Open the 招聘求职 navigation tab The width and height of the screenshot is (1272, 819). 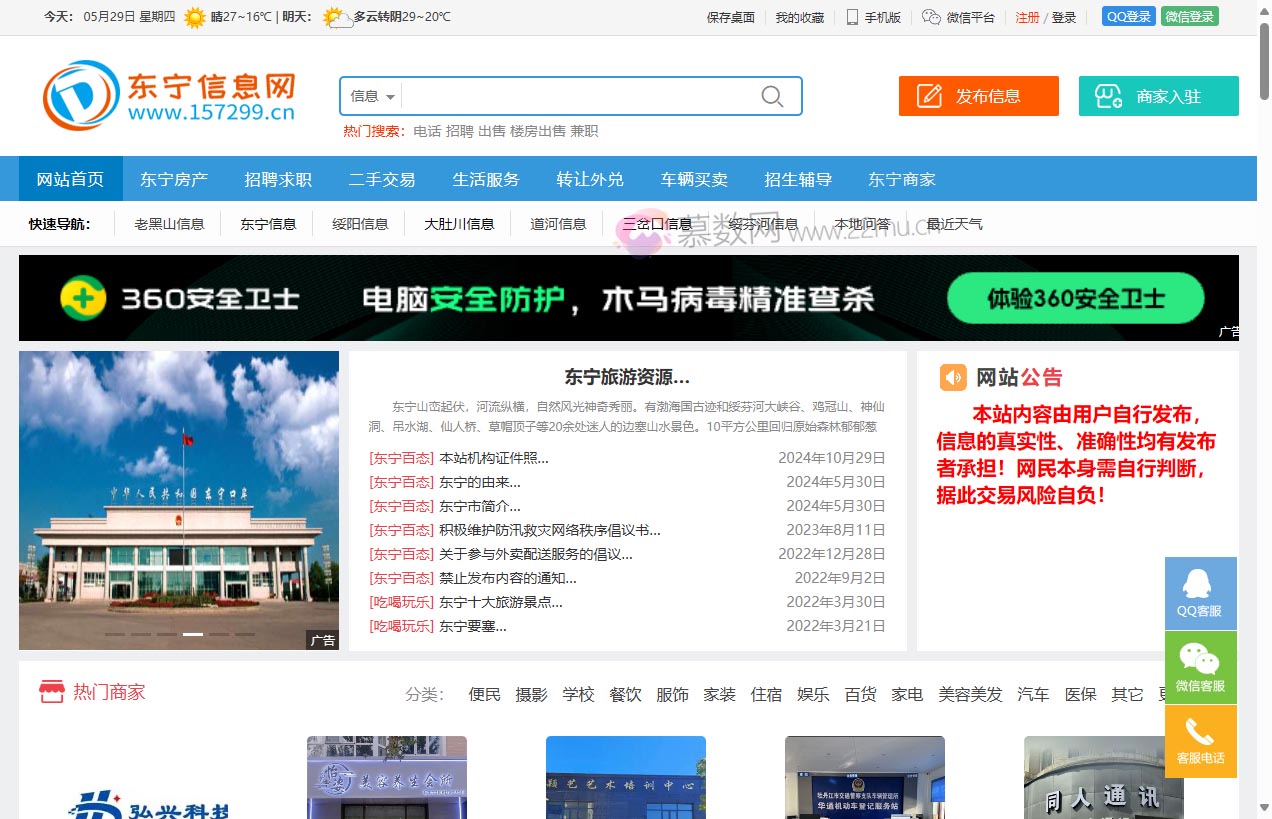[x=278, y=179]
